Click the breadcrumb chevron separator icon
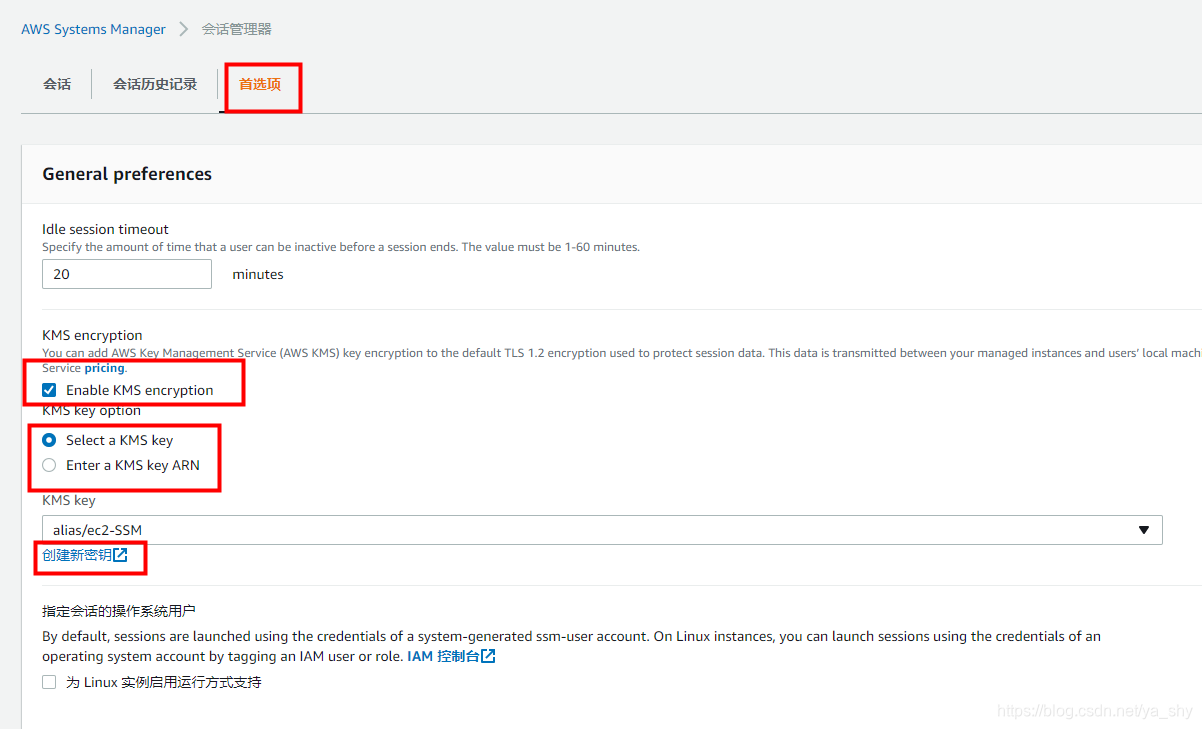 click(x=184, y=29)
